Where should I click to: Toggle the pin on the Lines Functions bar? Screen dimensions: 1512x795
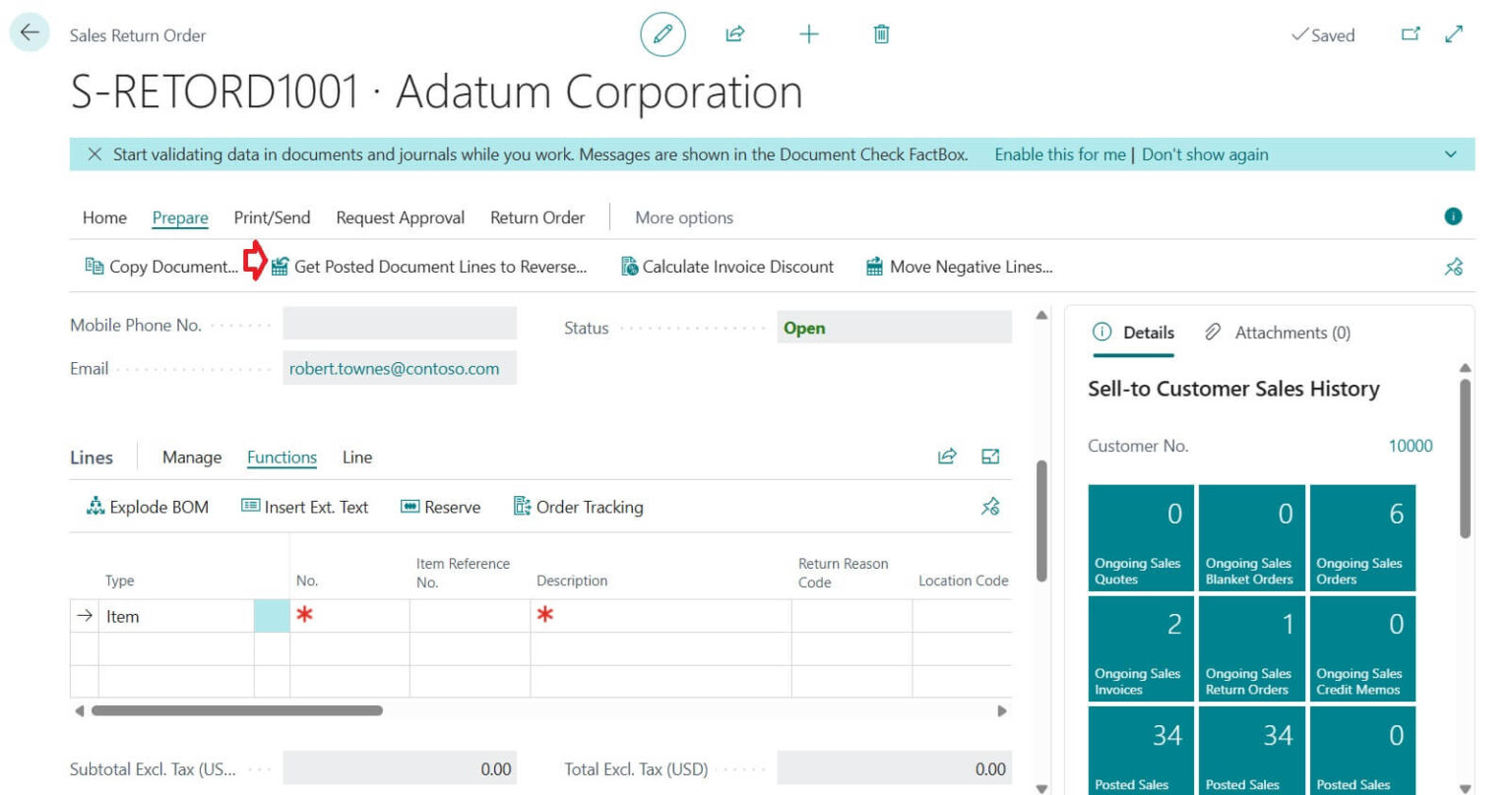click(990, 507)
